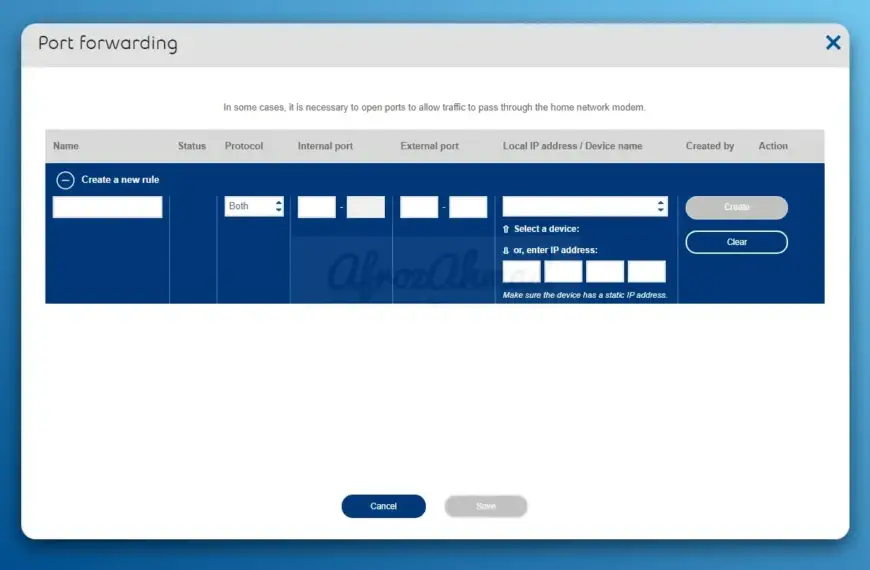Focus the External port end field
Screen dimensions: 870x570
(468, 206)
